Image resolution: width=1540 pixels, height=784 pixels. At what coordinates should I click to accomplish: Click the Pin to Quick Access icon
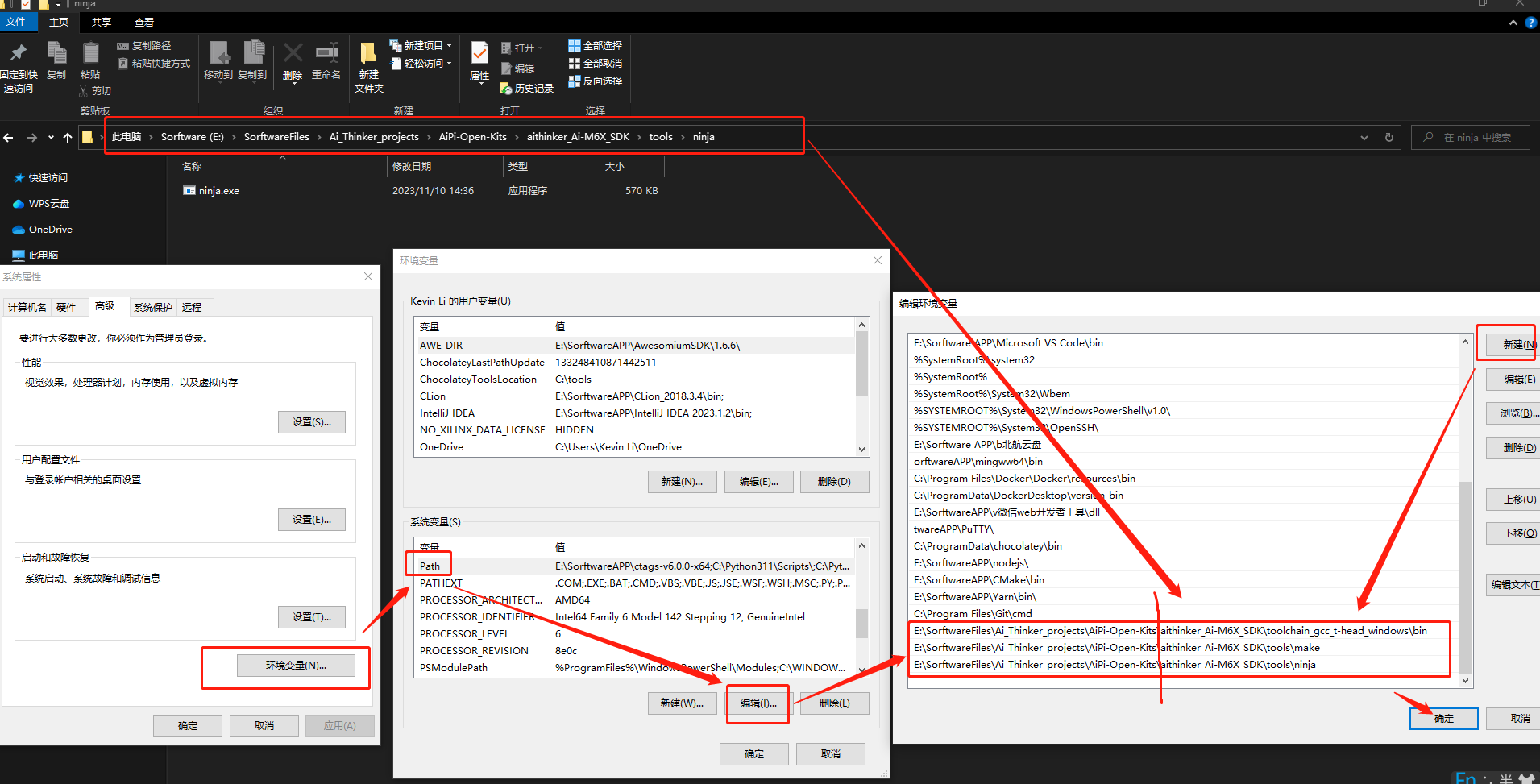[18, 54]
